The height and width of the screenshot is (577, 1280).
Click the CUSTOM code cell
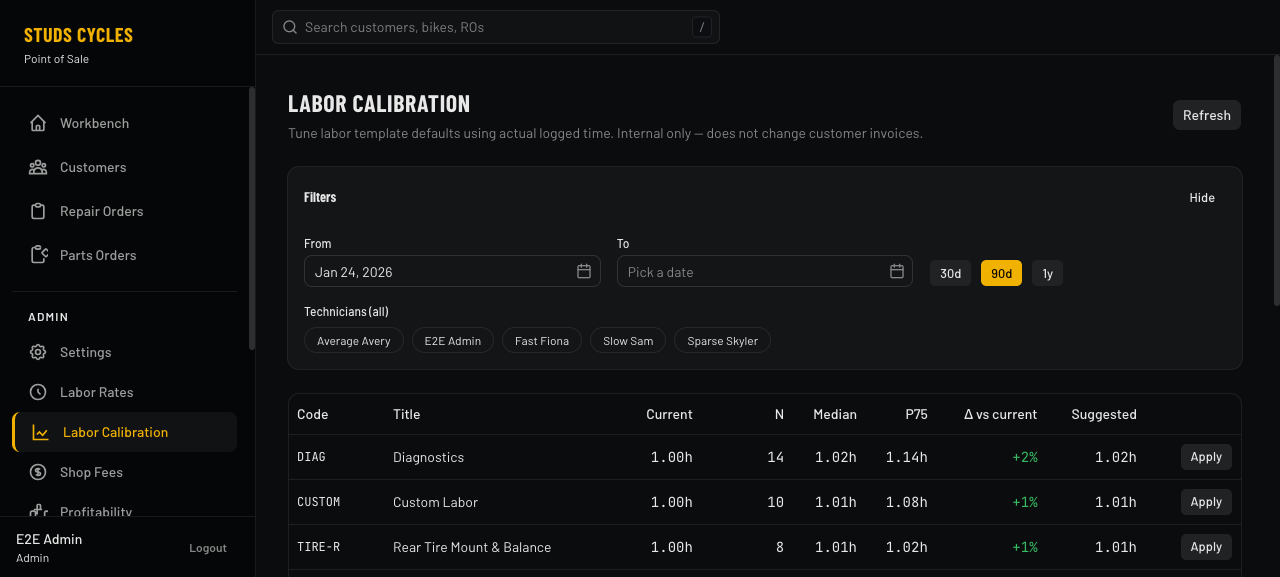[319, 502]
